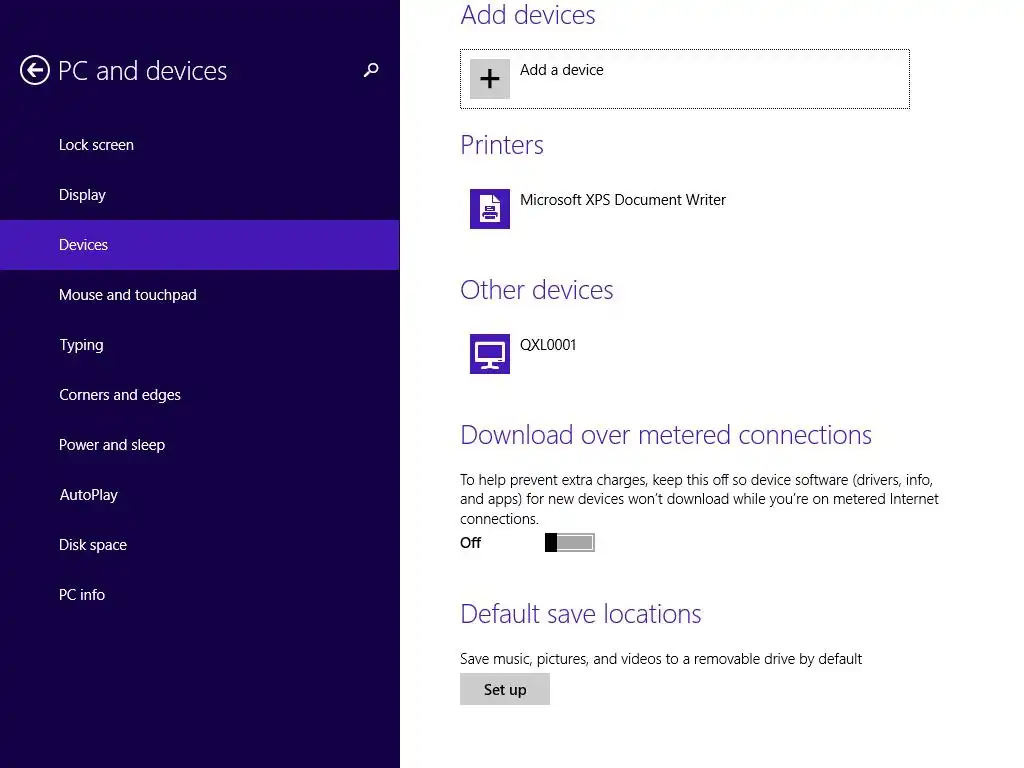This screenshot has height=768, width=1024.
Task: Select the QXL0001 device name
Action: pyautogui.click(x=548, y=345)
